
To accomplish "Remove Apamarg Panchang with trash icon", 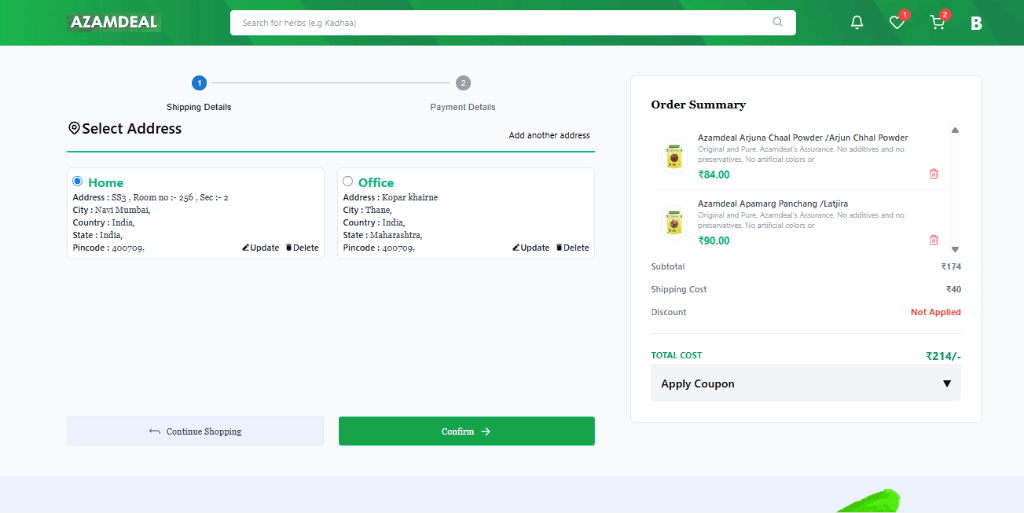I will (934, 240).
